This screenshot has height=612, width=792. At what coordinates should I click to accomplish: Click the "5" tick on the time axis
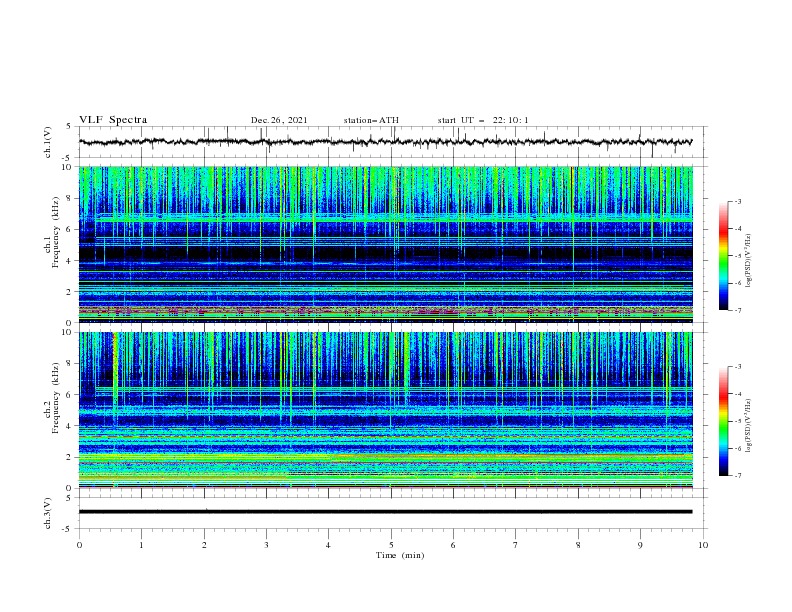click(x=391, y=545)
